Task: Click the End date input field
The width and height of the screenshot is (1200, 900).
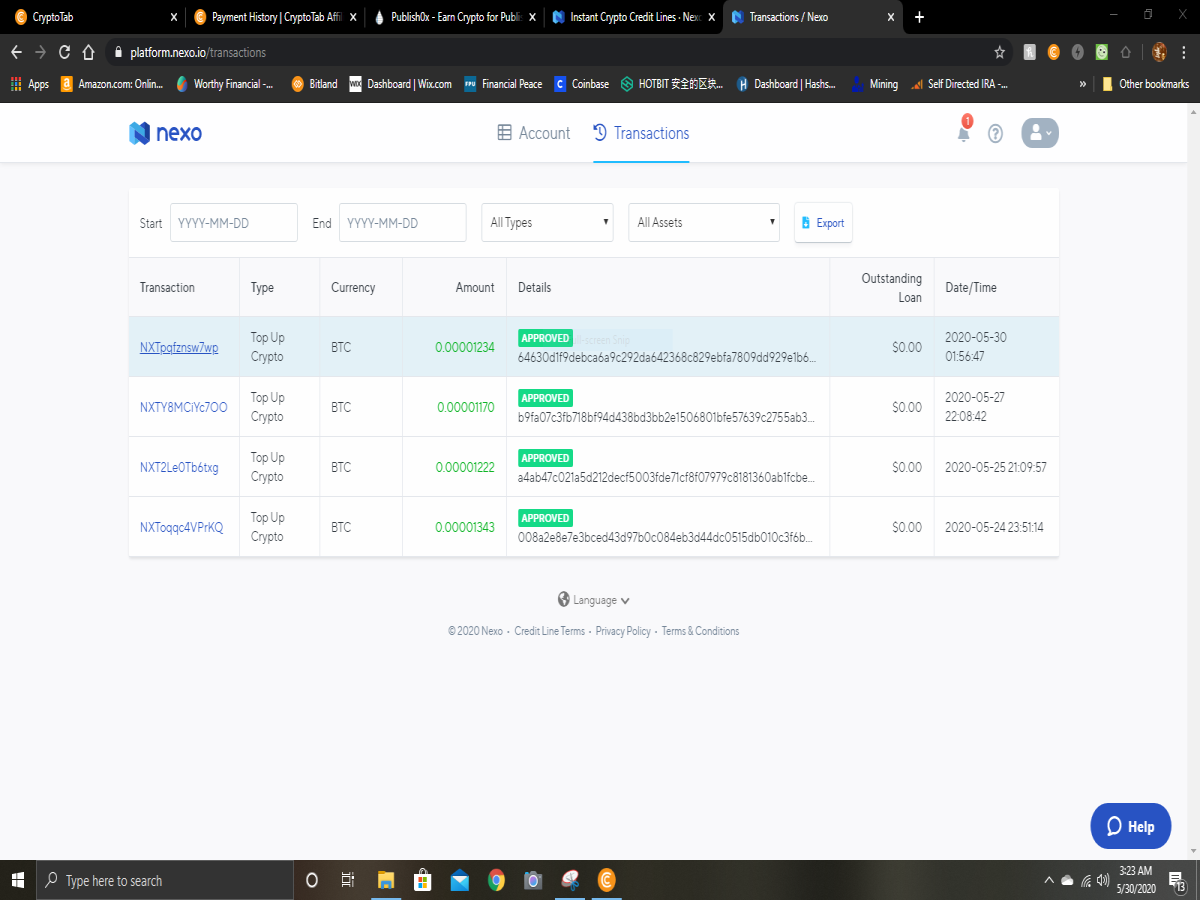Action: (x=403, y=222)
